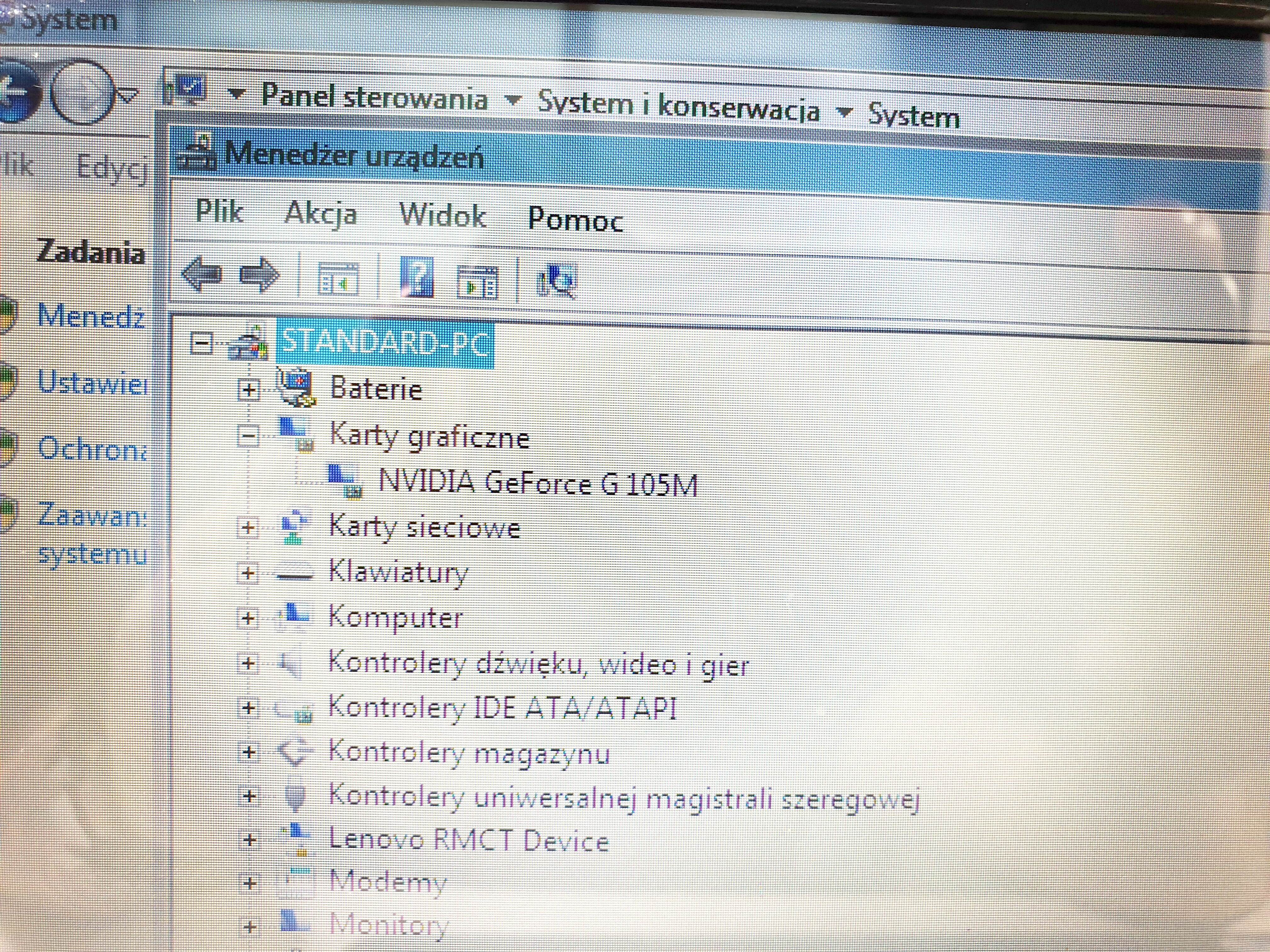Image resolution: width=1270 pixels, height=952 pixels.
Task: Click Show/Hide Console Tree toolbar icon
Action: [338, 279]
